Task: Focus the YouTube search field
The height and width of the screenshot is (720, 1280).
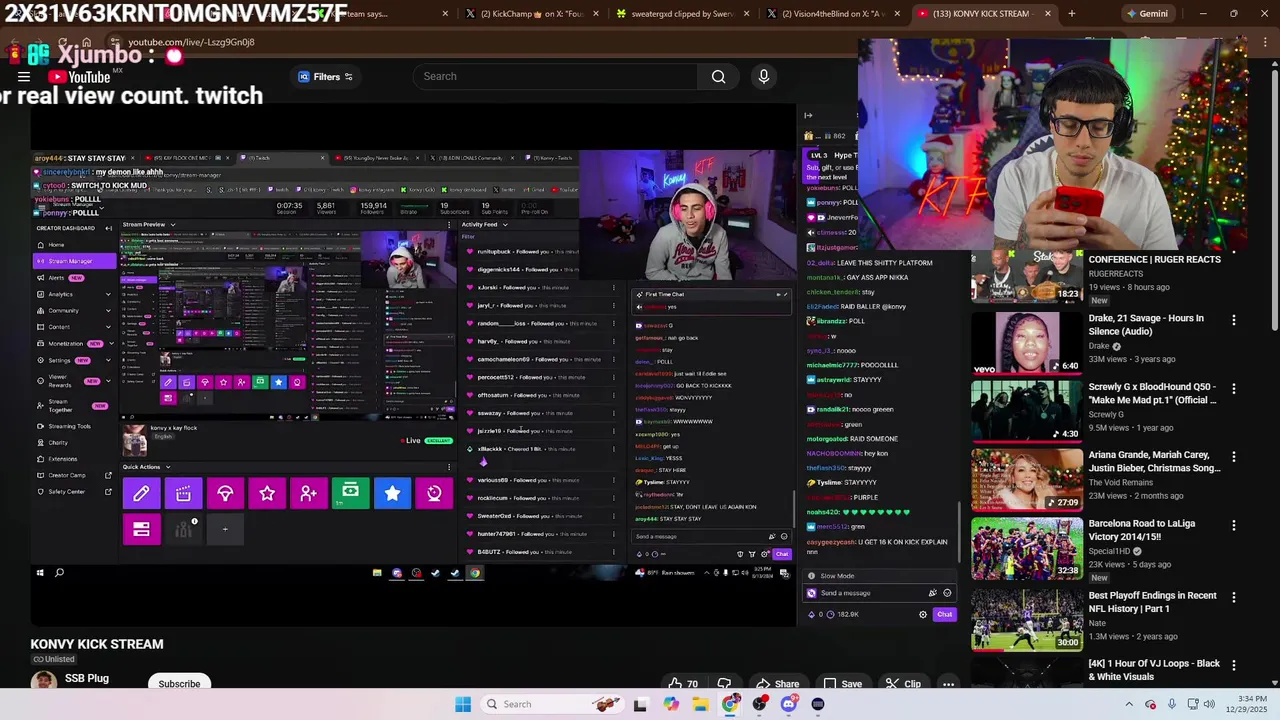Action: [x=555, y=77]
